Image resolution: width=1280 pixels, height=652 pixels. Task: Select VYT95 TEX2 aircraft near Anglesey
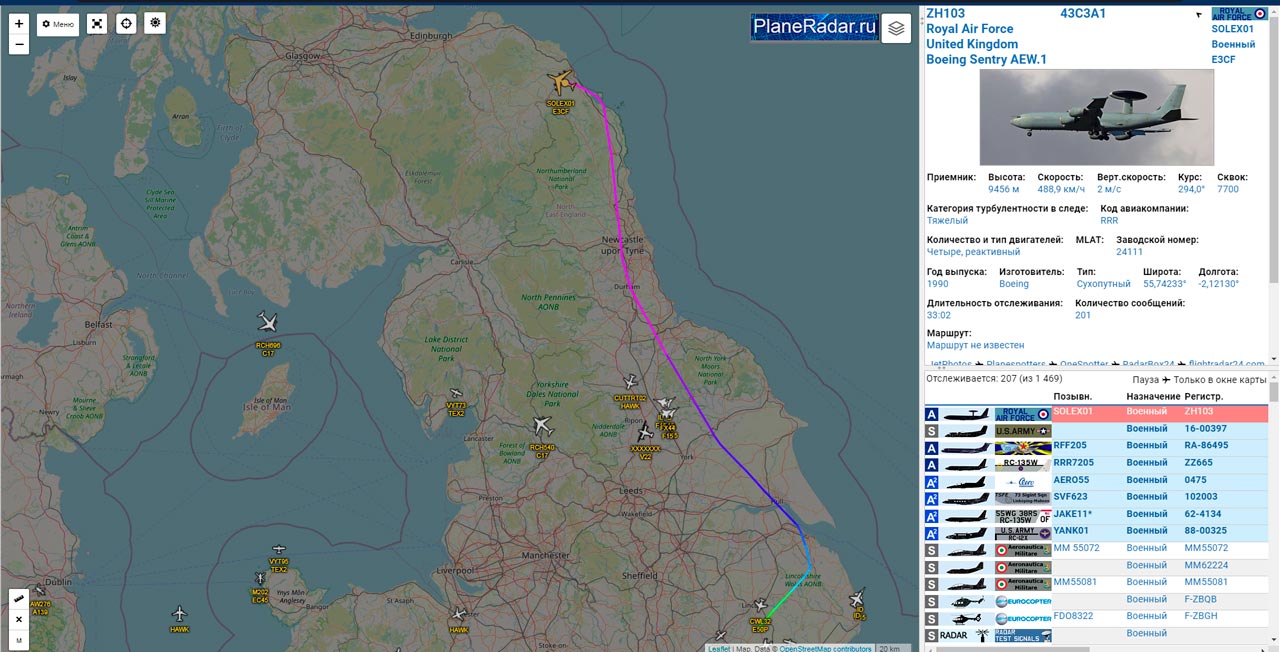click(279, 550)
